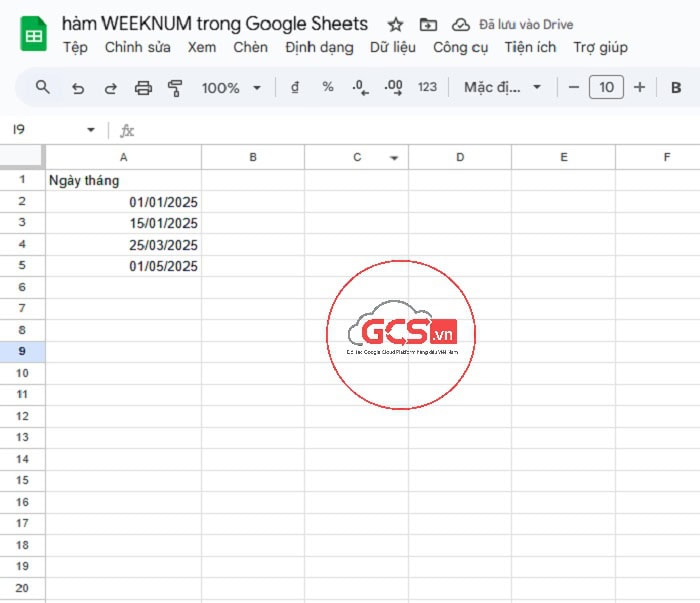Open the Chèn menu

point(250,47)
